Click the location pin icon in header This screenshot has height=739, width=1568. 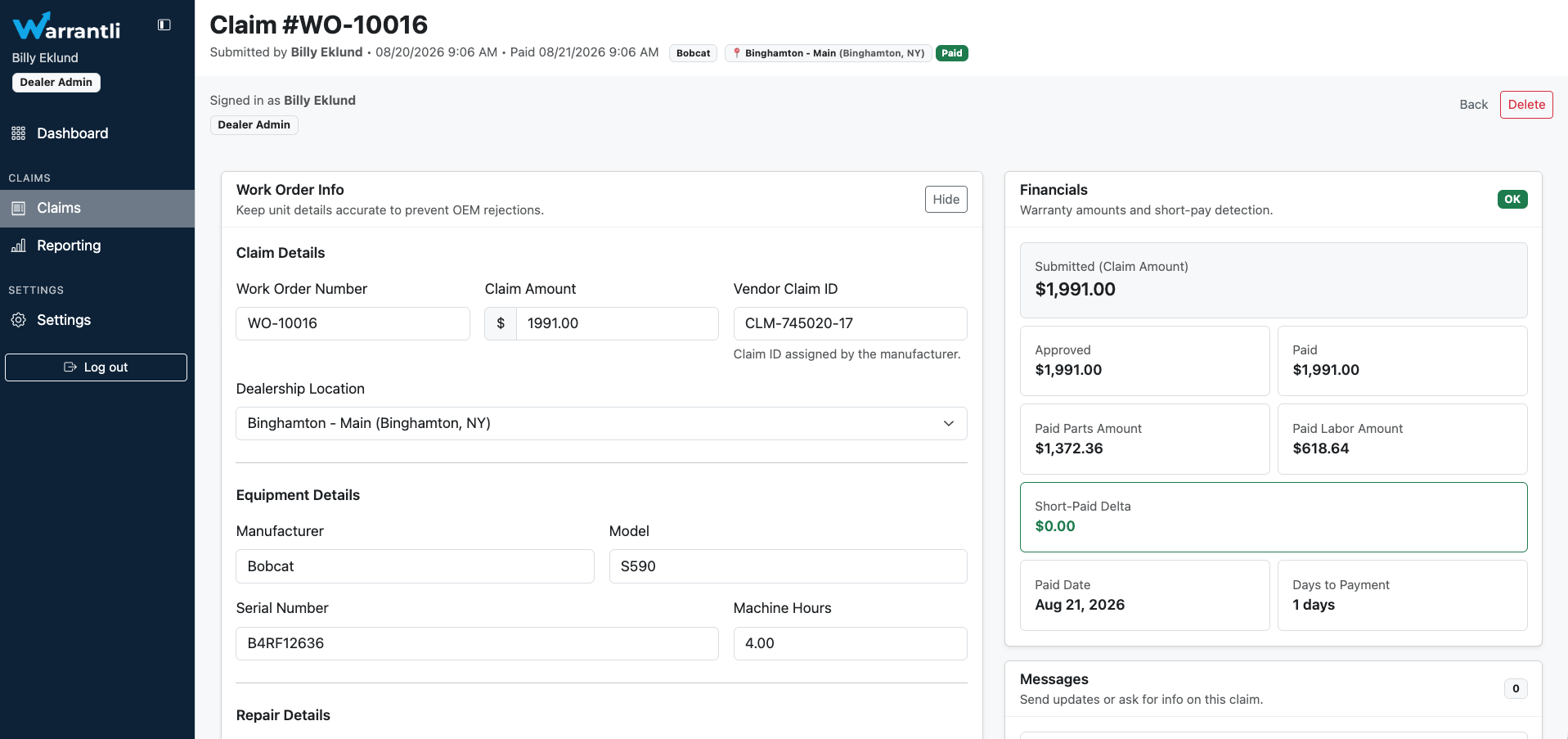tap(737, 53)
